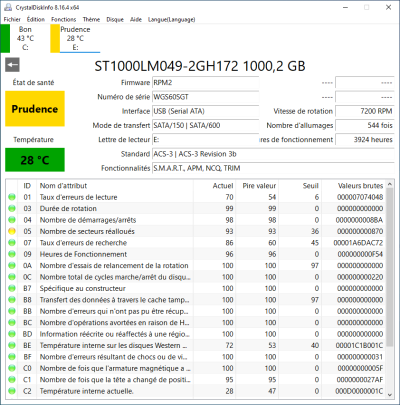This screenshot has height=405, width=400.
Task: Click status dot for Spécifique au constructeur
Action: [x=12, y=288]
